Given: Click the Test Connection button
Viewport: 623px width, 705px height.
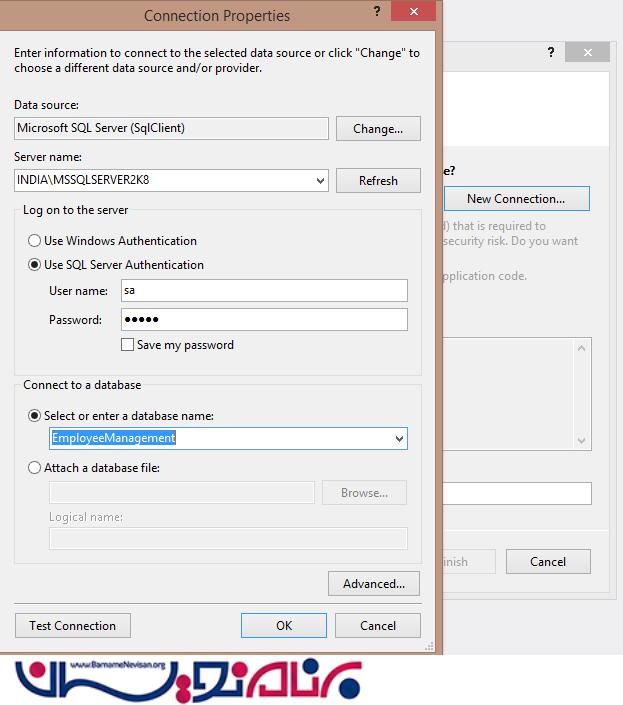Looking at the screenshot, I should pyautogui.click(x=73, y=626).
